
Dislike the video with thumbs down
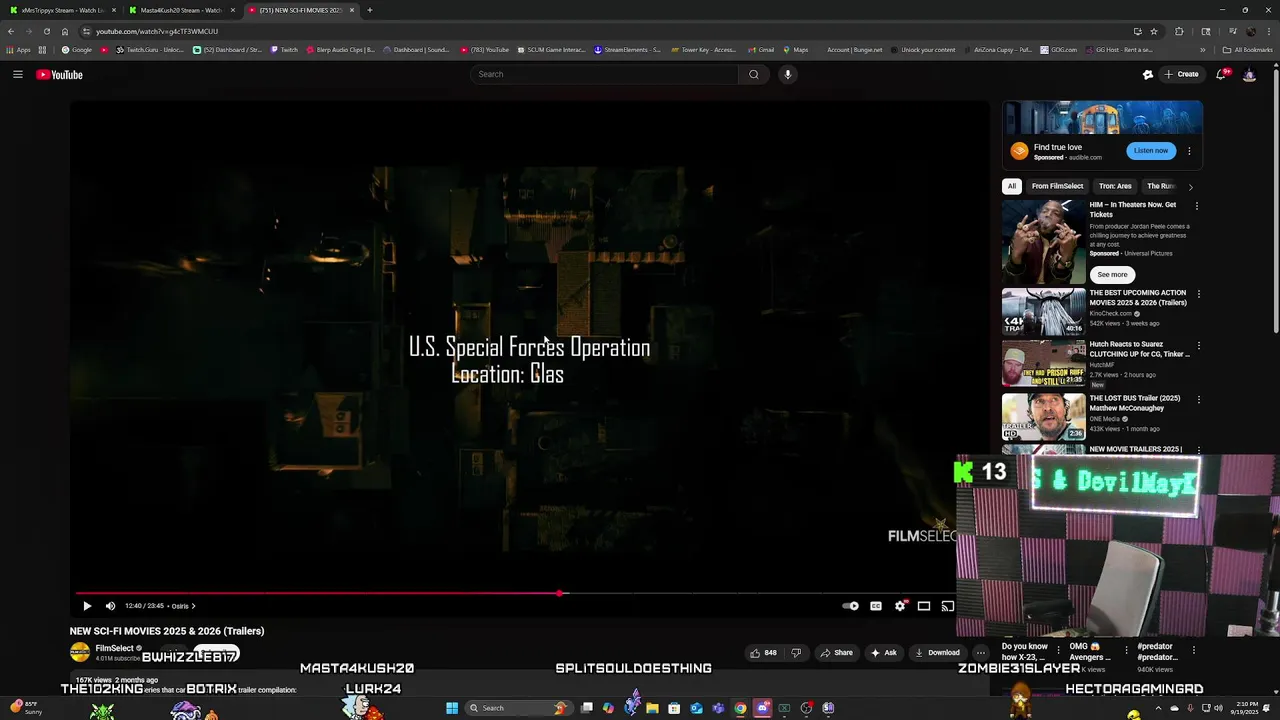tap(796, 653)
